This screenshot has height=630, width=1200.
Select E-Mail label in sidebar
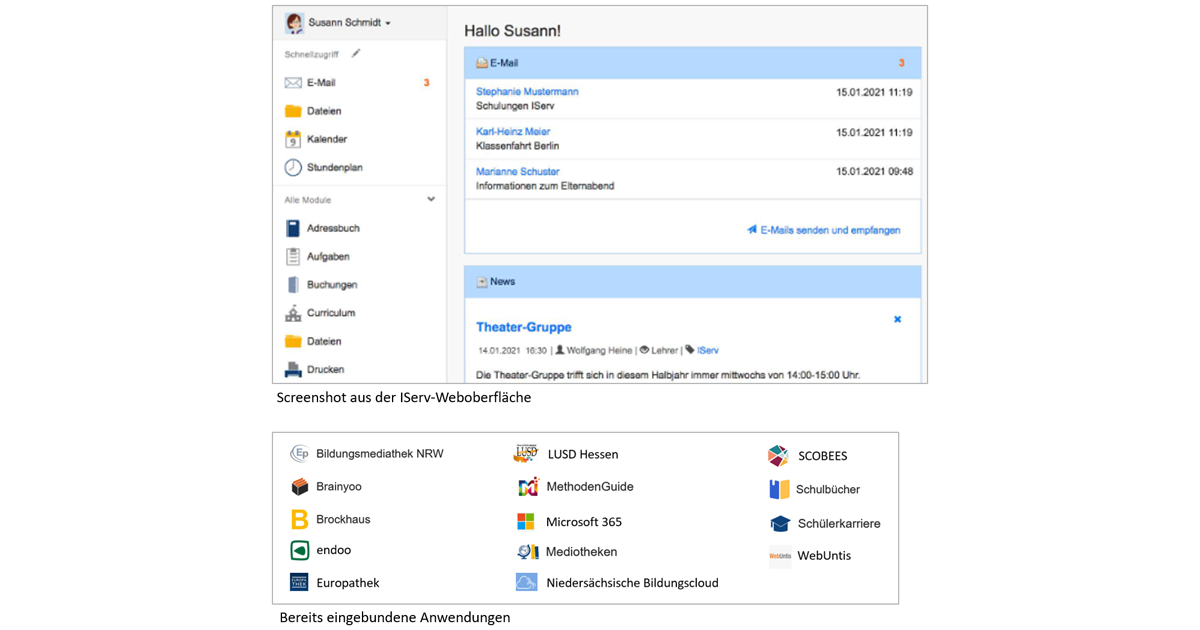pos(321,83)
